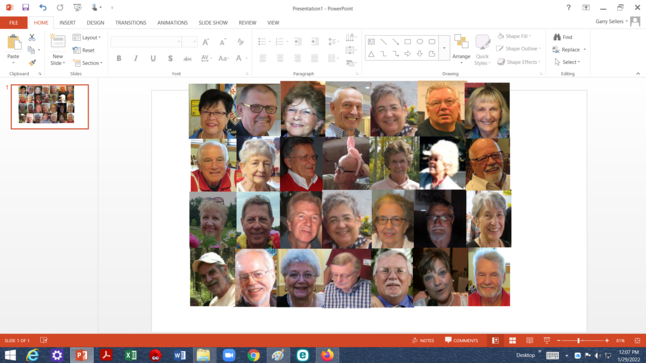
Task: Click the Quick Styles button
Action: coord(482,50)
